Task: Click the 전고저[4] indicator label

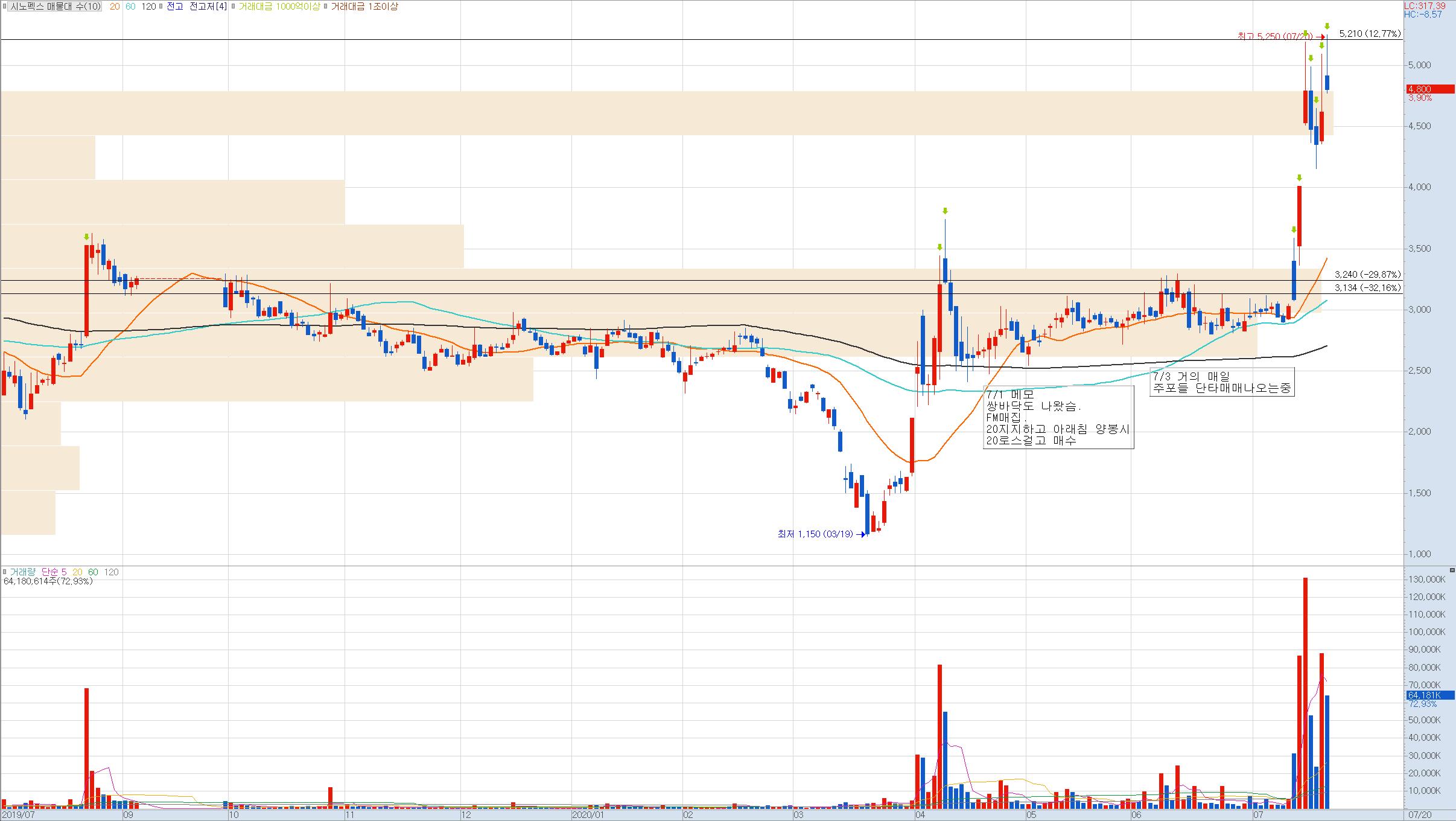Action: [208, 7]
